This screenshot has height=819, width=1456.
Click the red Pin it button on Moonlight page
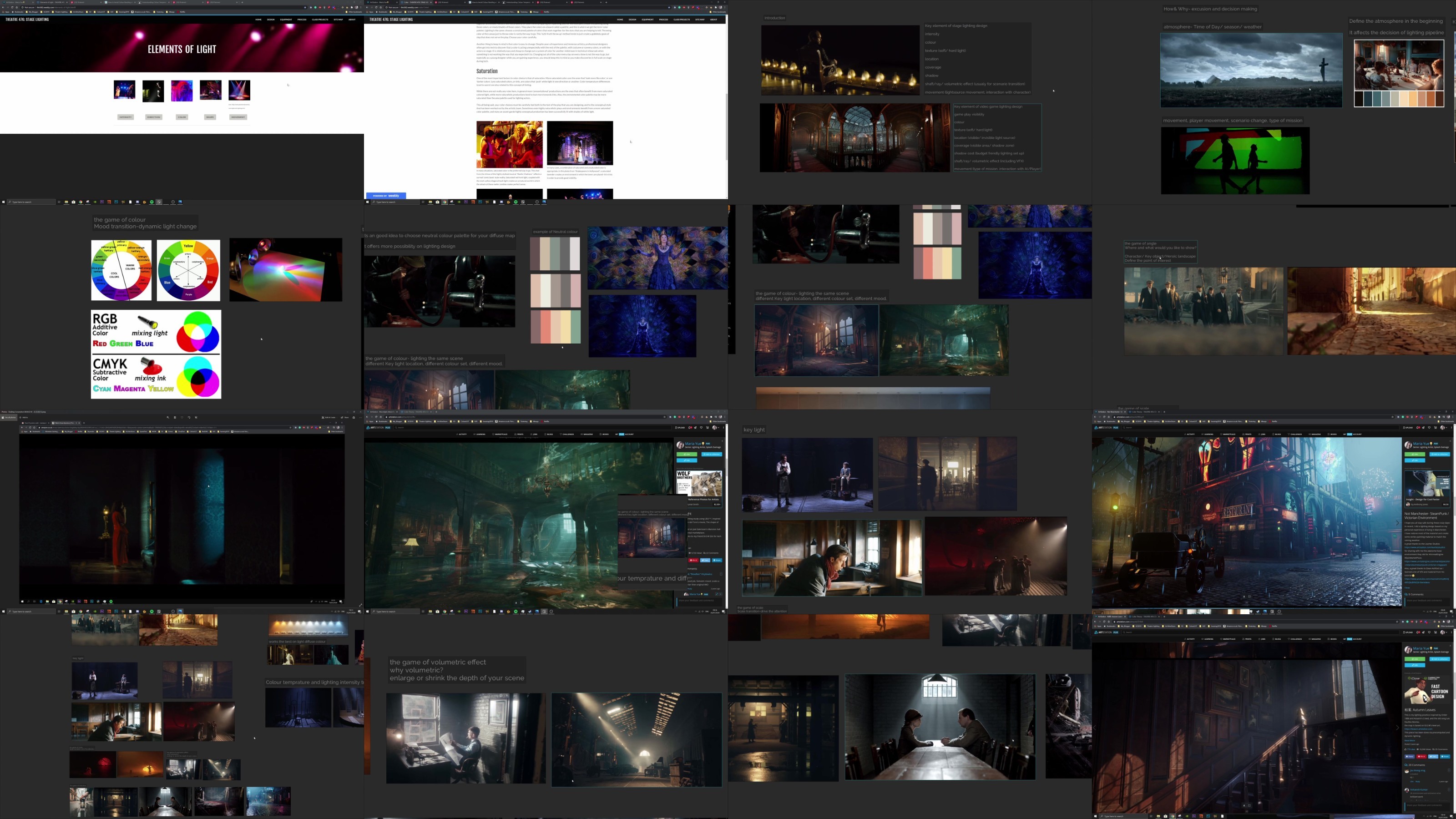click(693, 560)
